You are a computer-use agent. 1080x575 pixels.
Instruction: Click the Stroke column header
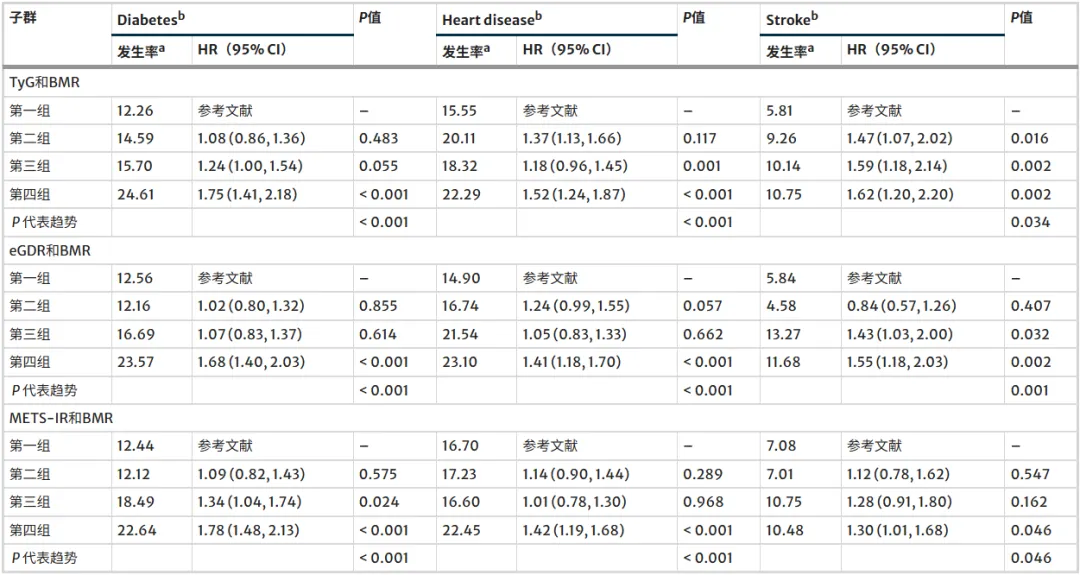(x=791, y=19)
